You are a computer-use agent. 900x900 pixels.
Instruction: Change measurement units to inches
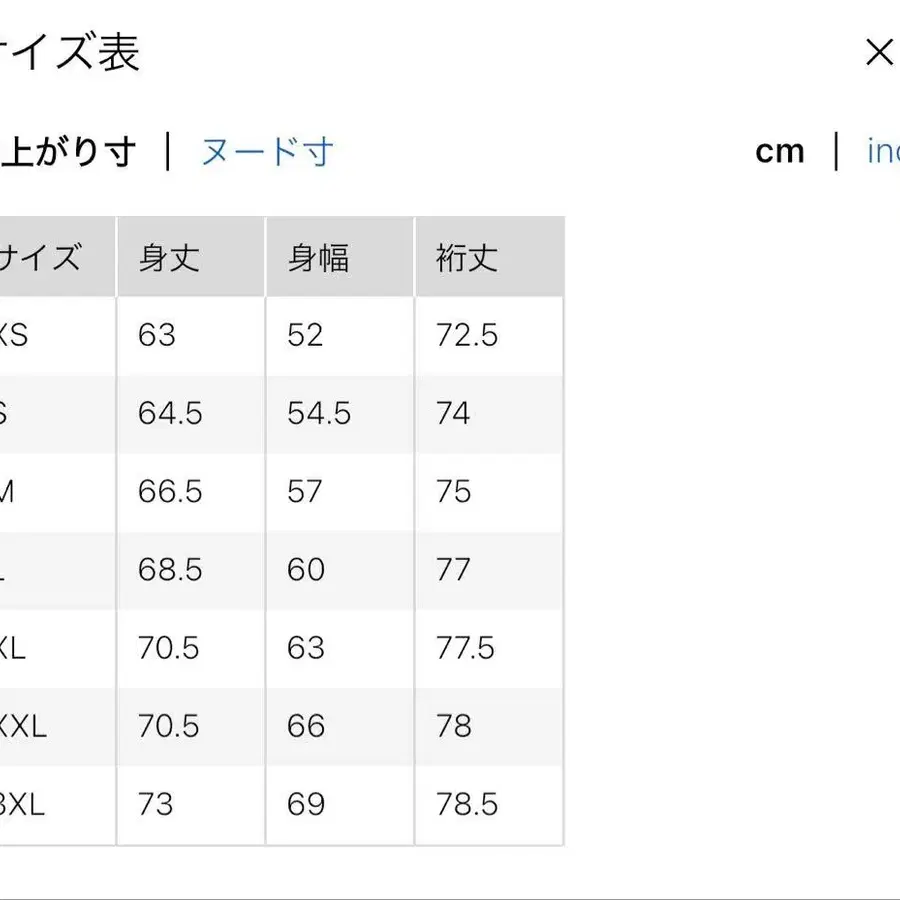[884, 151]
